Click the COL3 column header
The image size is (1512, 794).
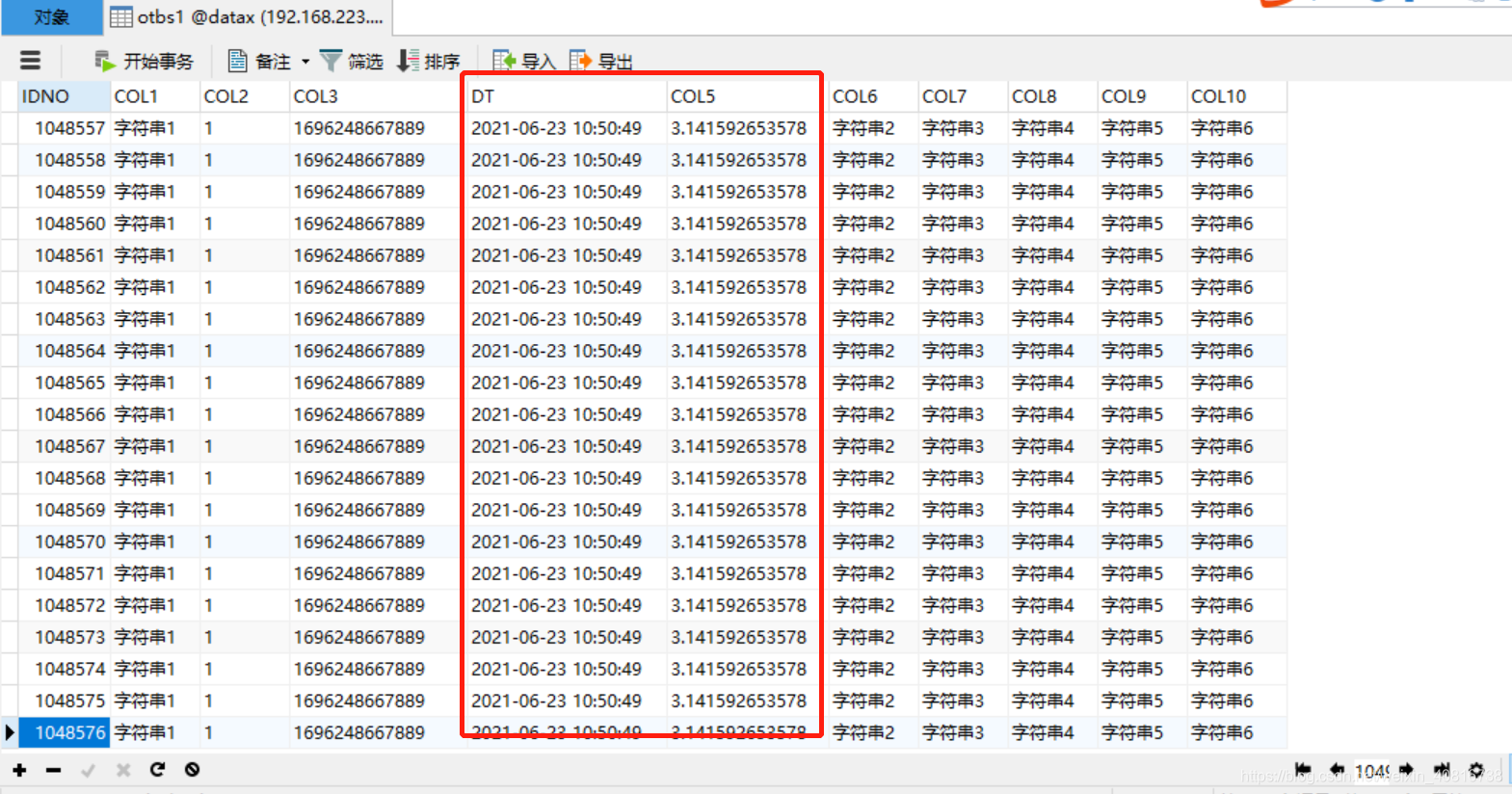[377, 96]
